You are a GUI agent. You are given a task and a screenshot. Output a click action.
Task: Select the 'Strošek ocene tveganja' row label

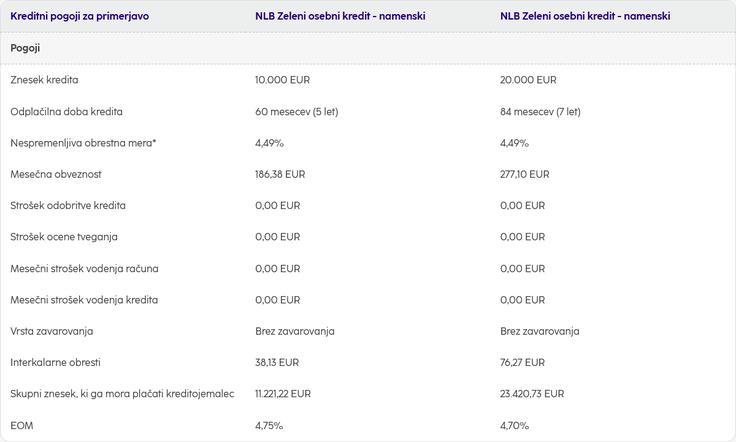pos(64,237)
